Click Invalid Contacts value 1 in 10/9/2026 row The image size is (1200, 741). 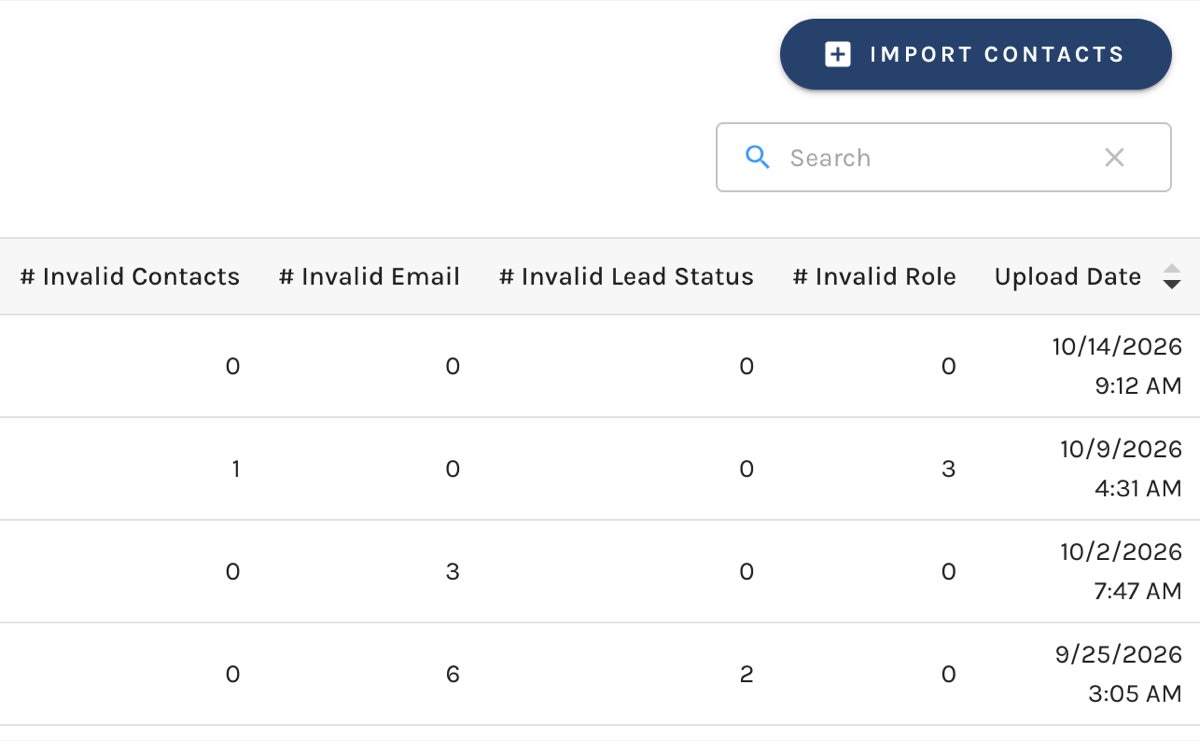pyautogui.click(x=235, y=469)
